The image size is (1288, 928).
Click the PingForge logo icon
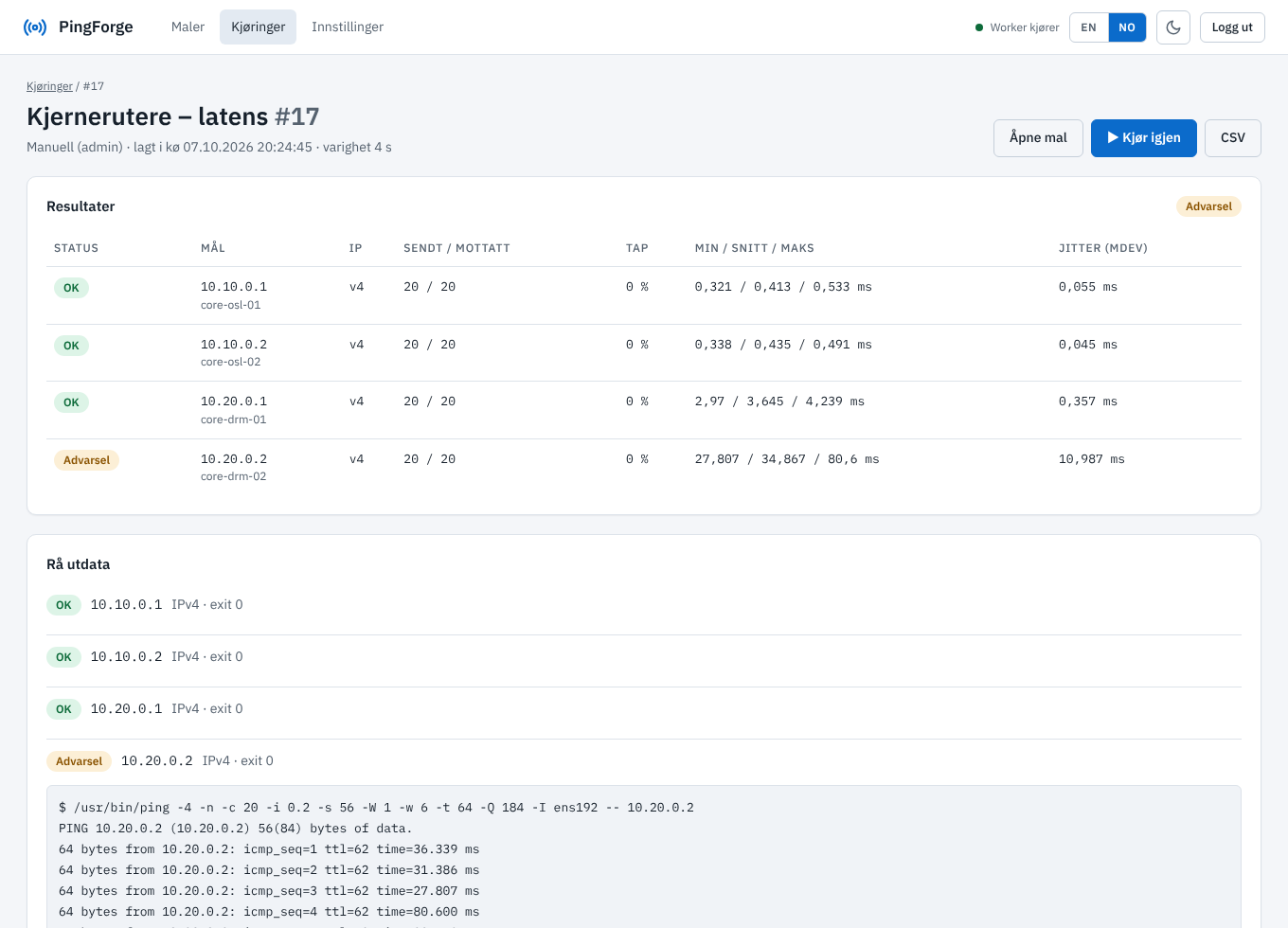[35, 27]
